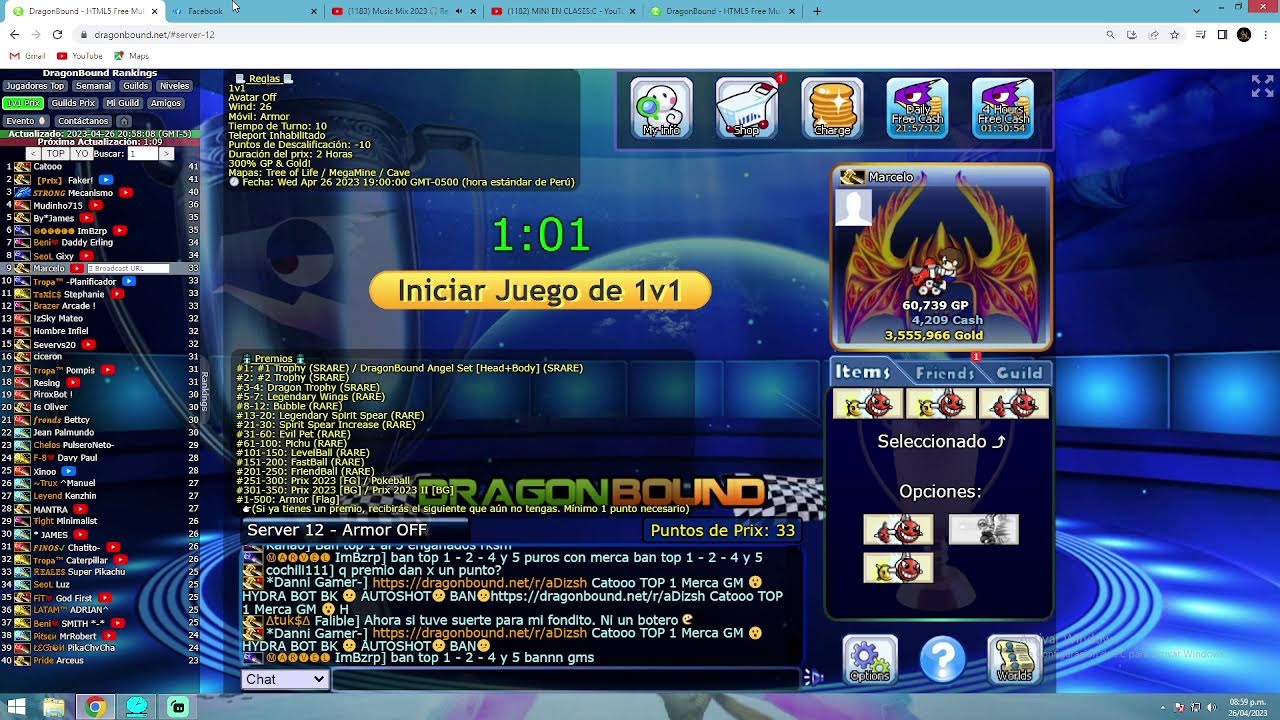This screenshot has width=1280, height=720.
Task: Open the My Info panel icon
Action: tap(661, 108)
